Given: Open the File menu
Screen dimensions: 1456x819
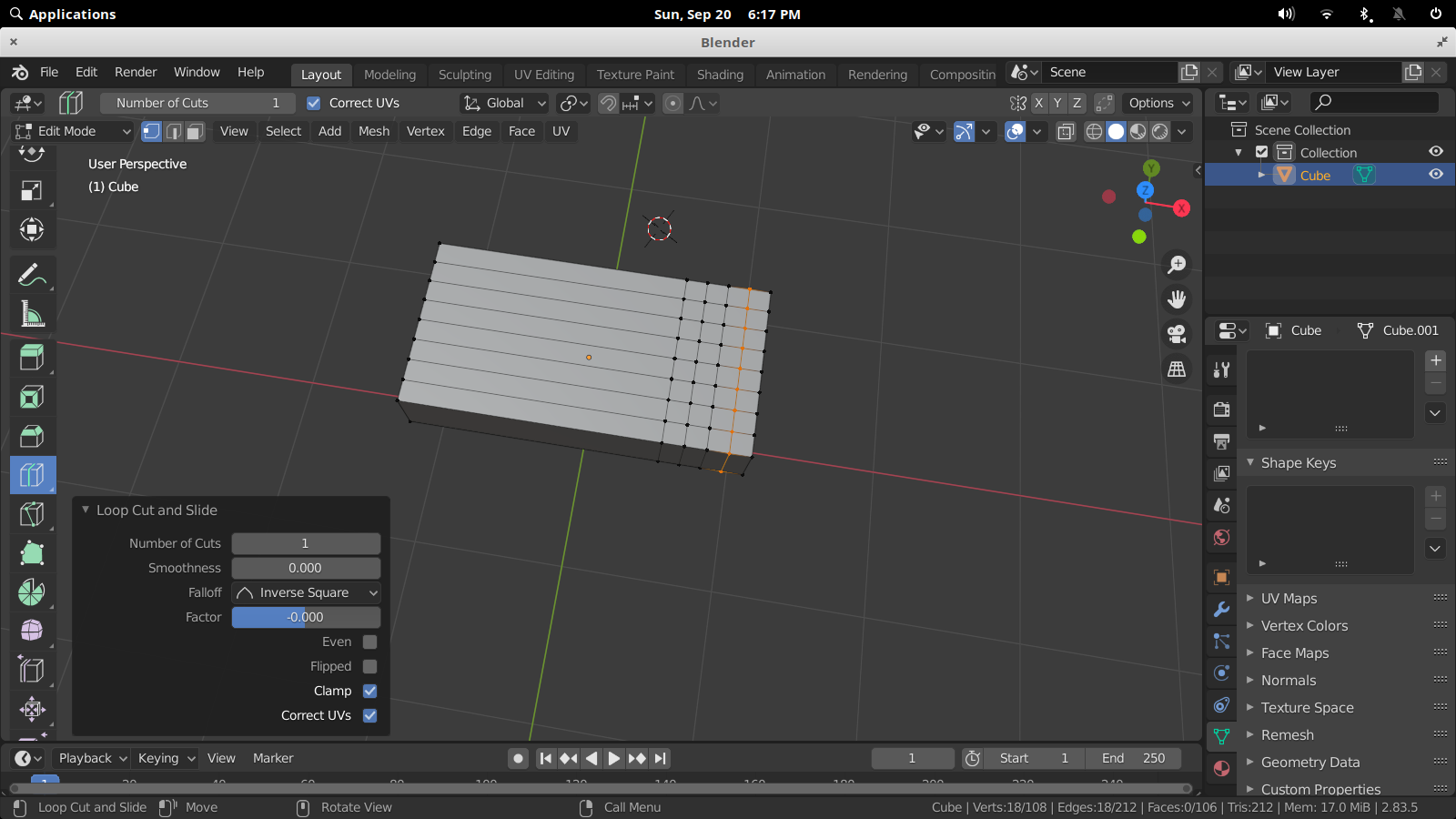Looking at the screenshot, I should point(49,72).
